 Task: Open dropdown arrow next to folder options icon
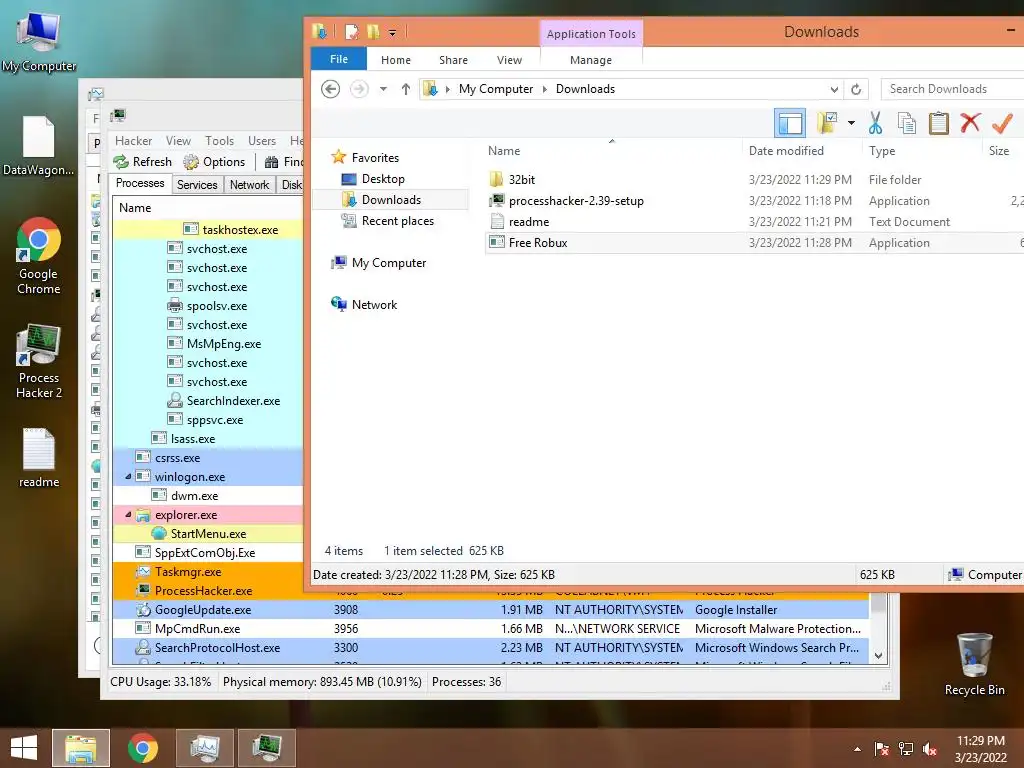pos(851,123)
